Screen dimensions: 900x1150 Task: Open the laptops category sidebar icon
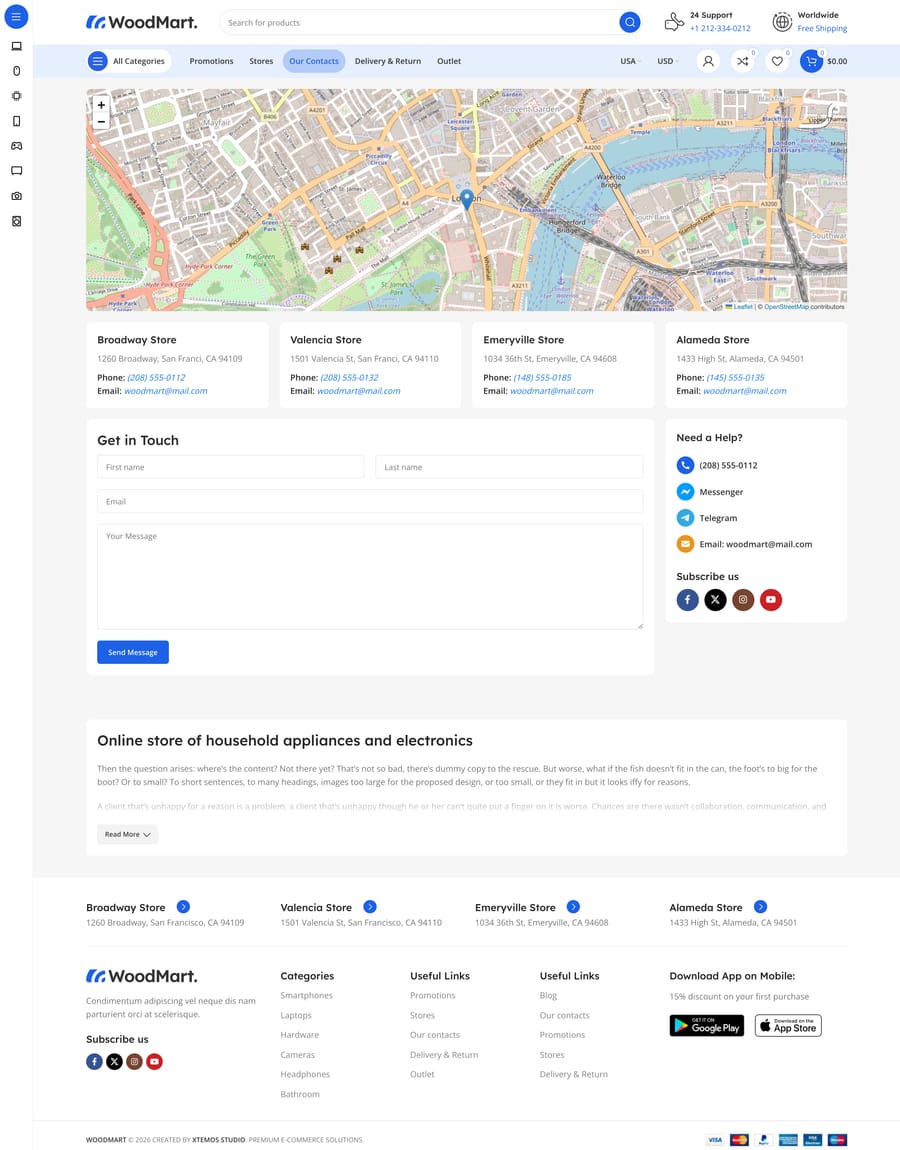pyautogui.click(x=16, y=46)
